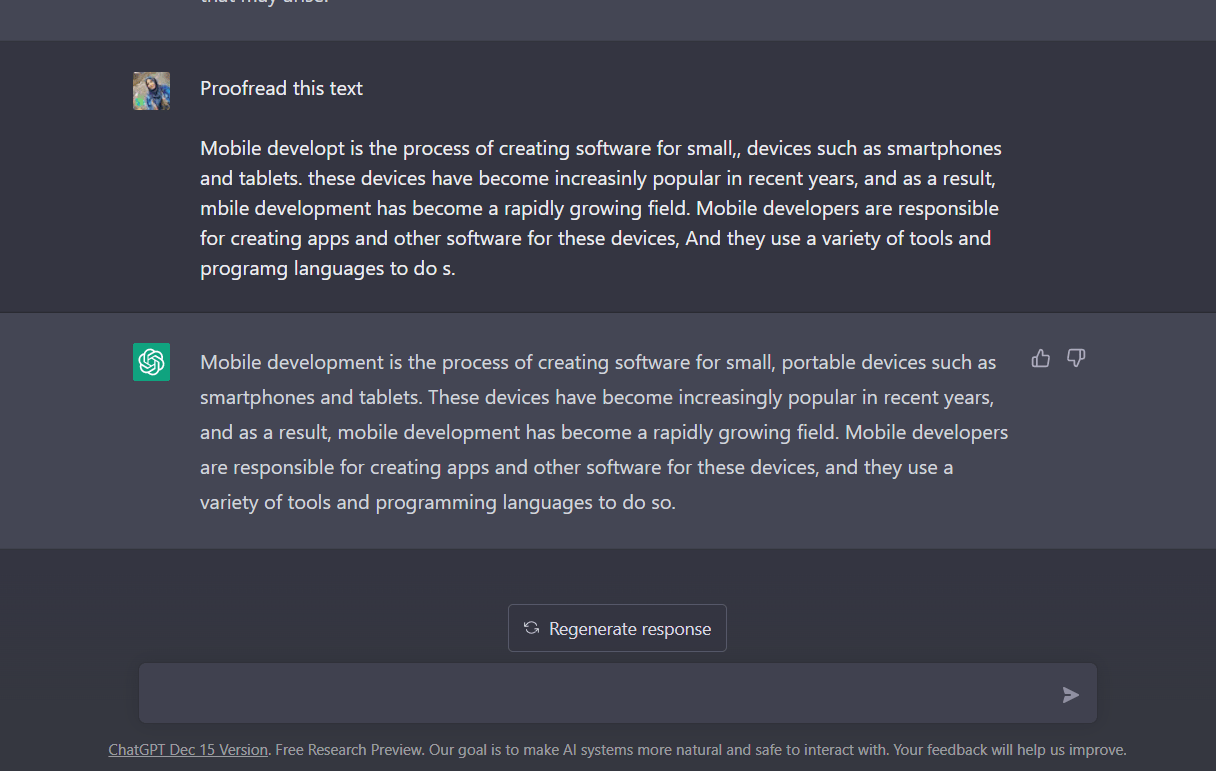Click the user profile picture

point(151,91)
